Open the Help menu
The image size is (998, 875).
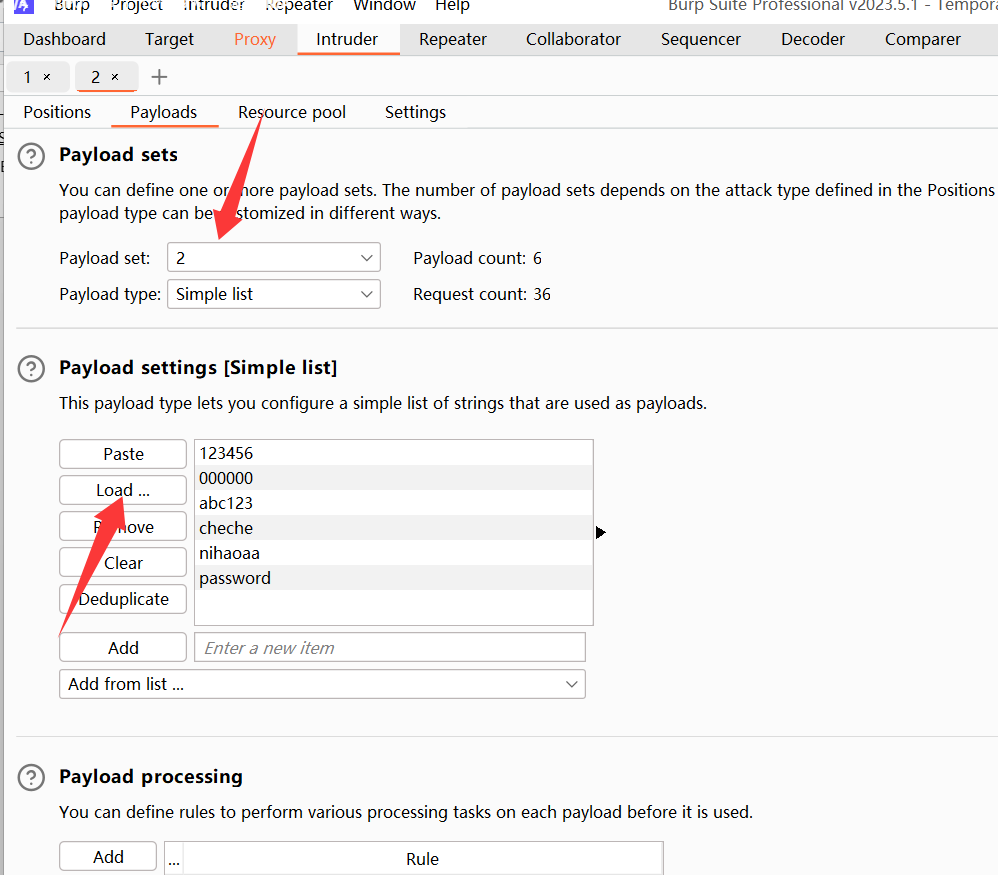pyautogui.click(x=453, y=6)
